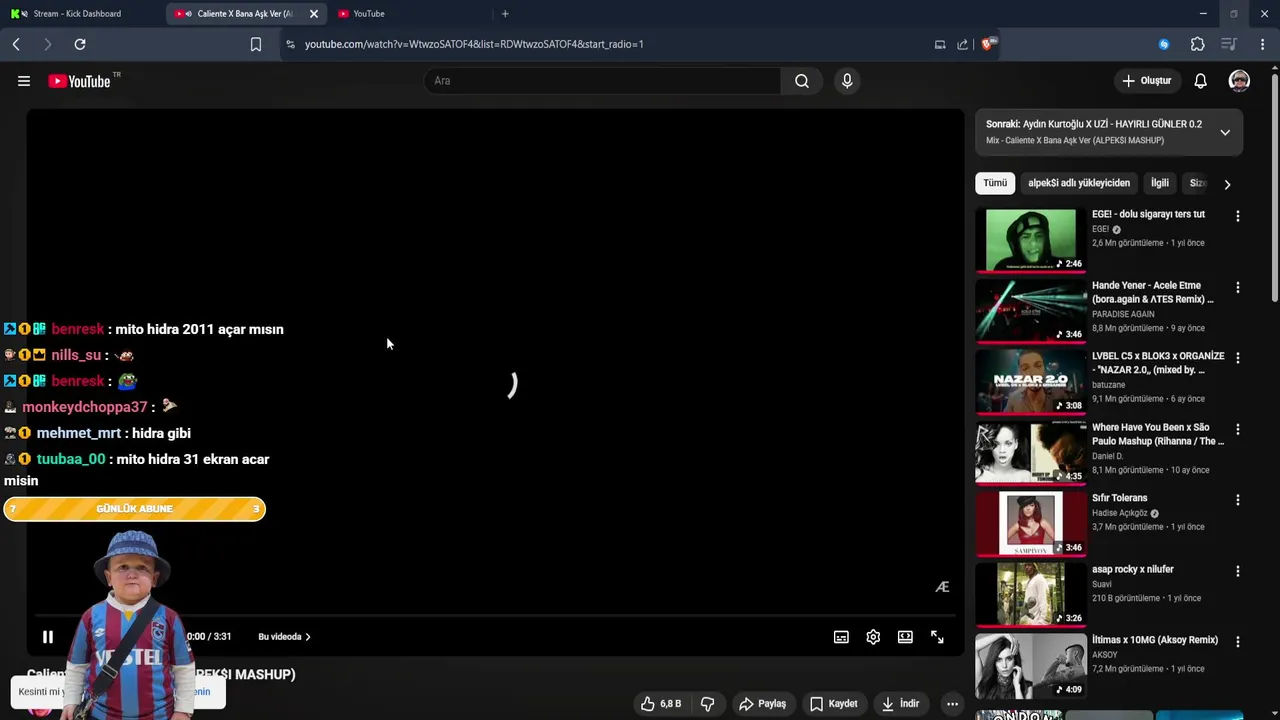
Task: Open options for EGE! dolu sigarayı video
Action: [x=1238, y=216]
